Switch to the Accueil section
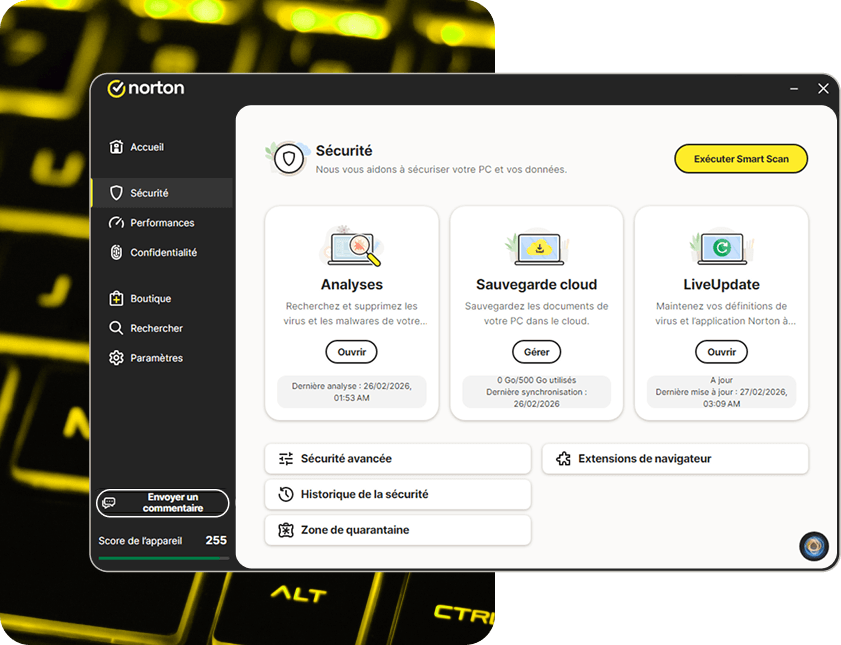 click(x=147, y=146)
